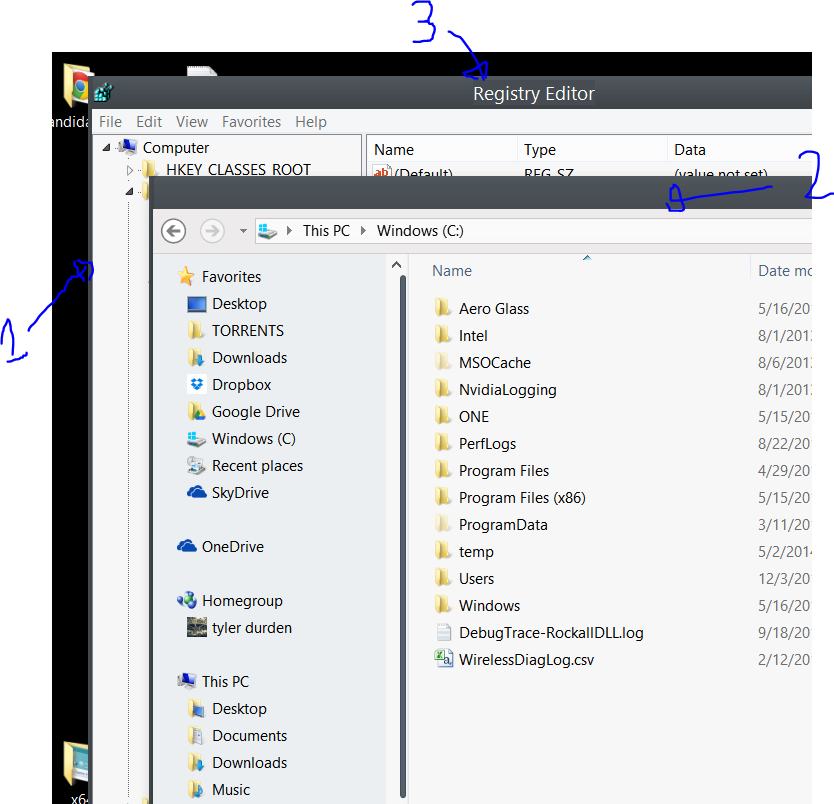Select the temp folder
The height and width of the screenshot is (804, 834).
point(476,552)
